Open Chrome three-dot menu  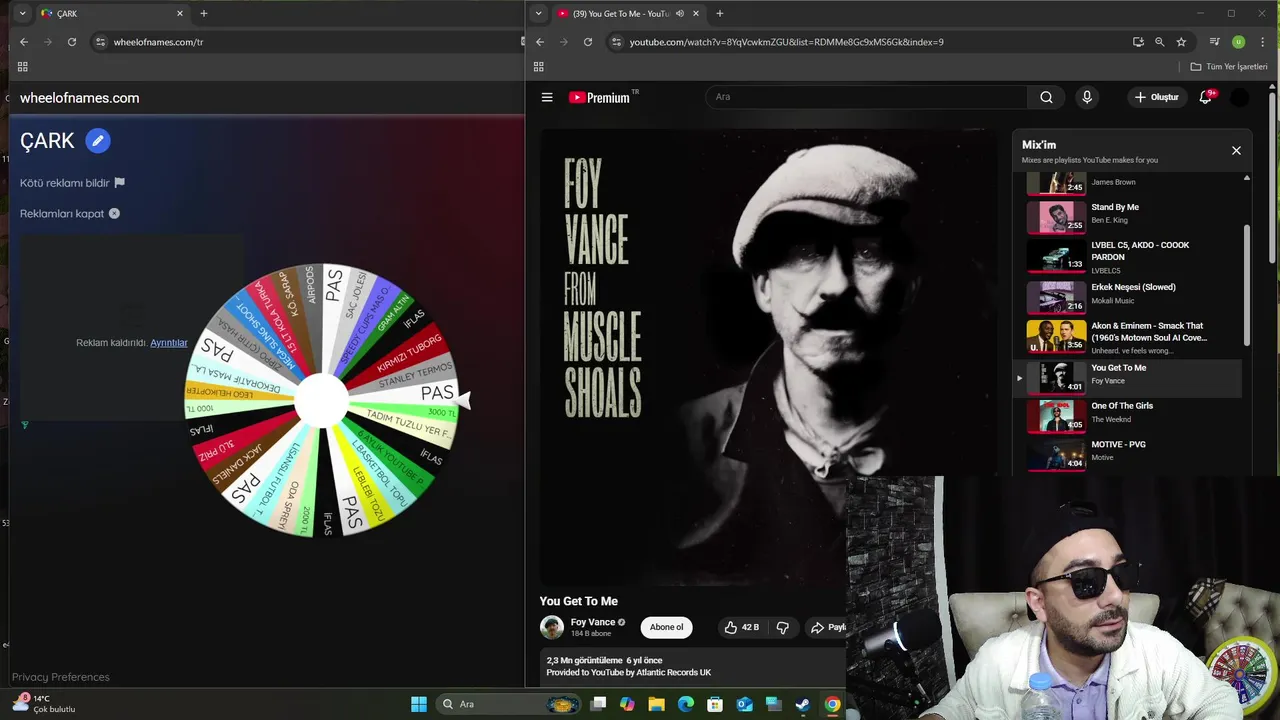[1263, 42]
